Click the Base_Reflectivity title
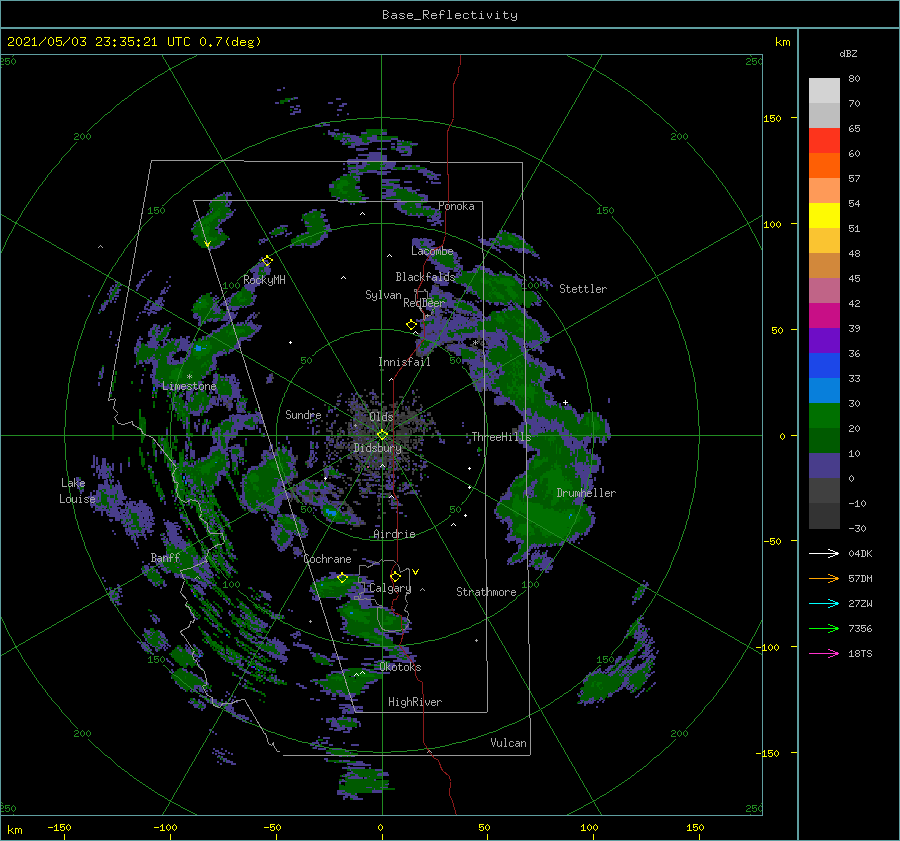The image size is (900, 841). 450,15
